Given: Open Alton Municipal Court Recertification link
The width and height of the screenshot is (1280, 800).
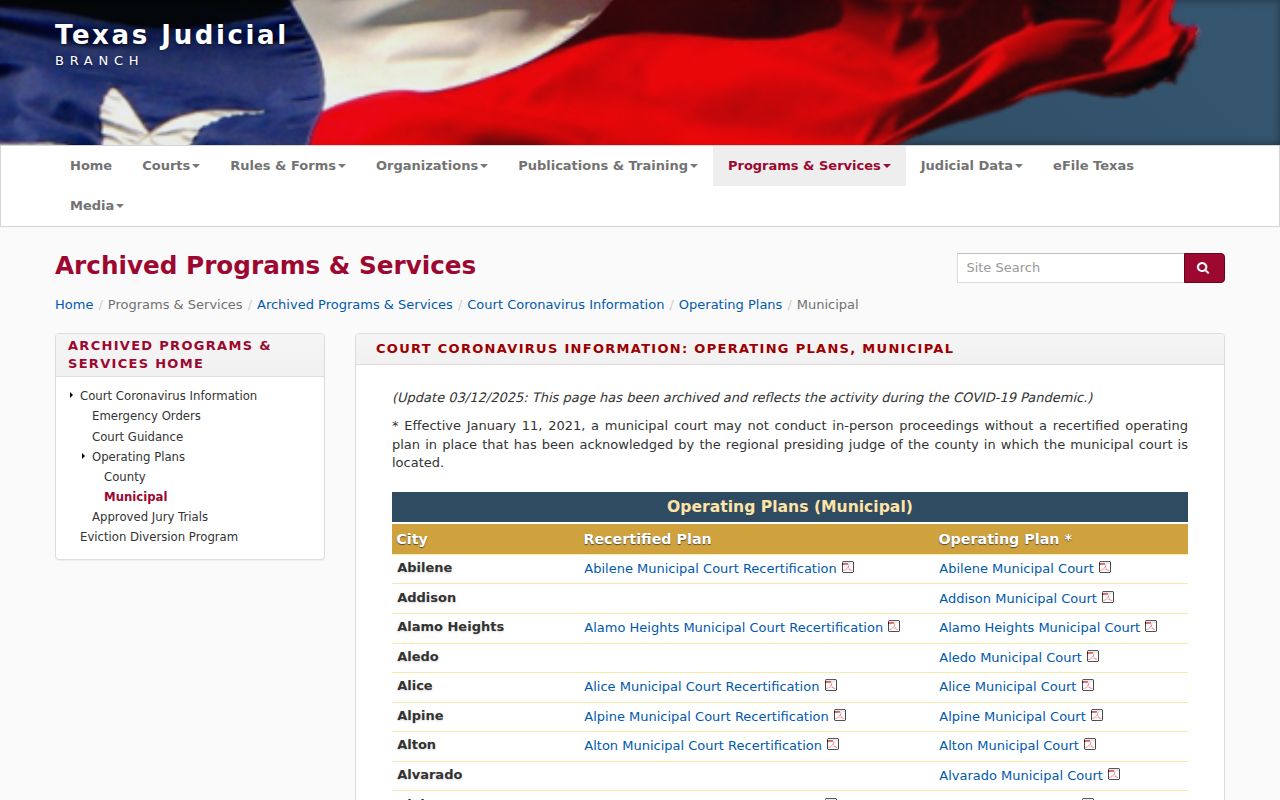Looking at the screenshot, I should coord(703,745).
